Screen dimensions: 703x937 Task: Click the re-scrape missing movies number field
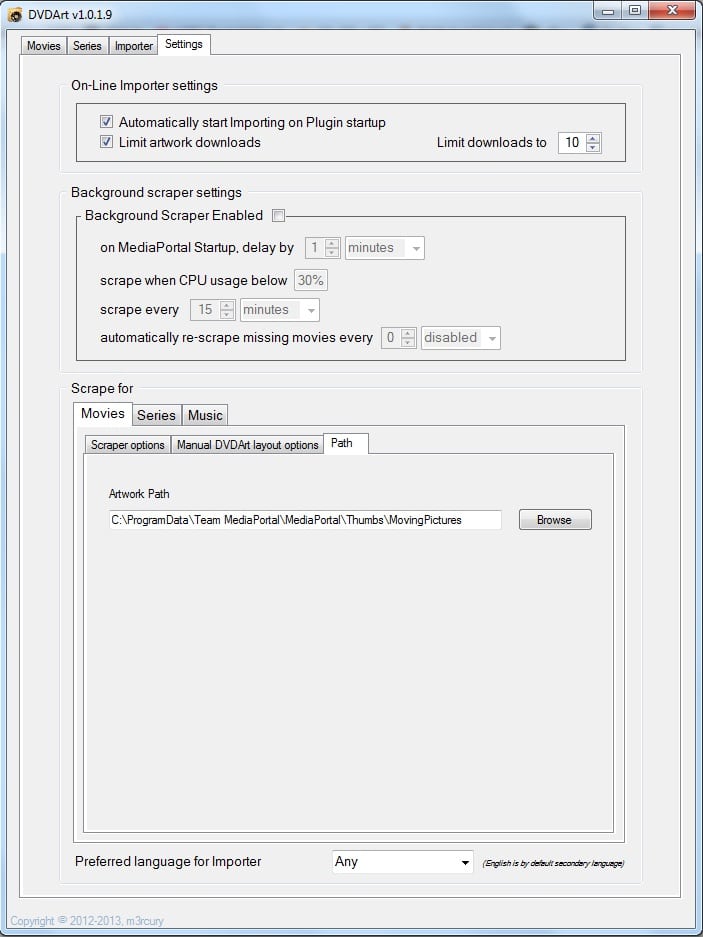(391, 338)
